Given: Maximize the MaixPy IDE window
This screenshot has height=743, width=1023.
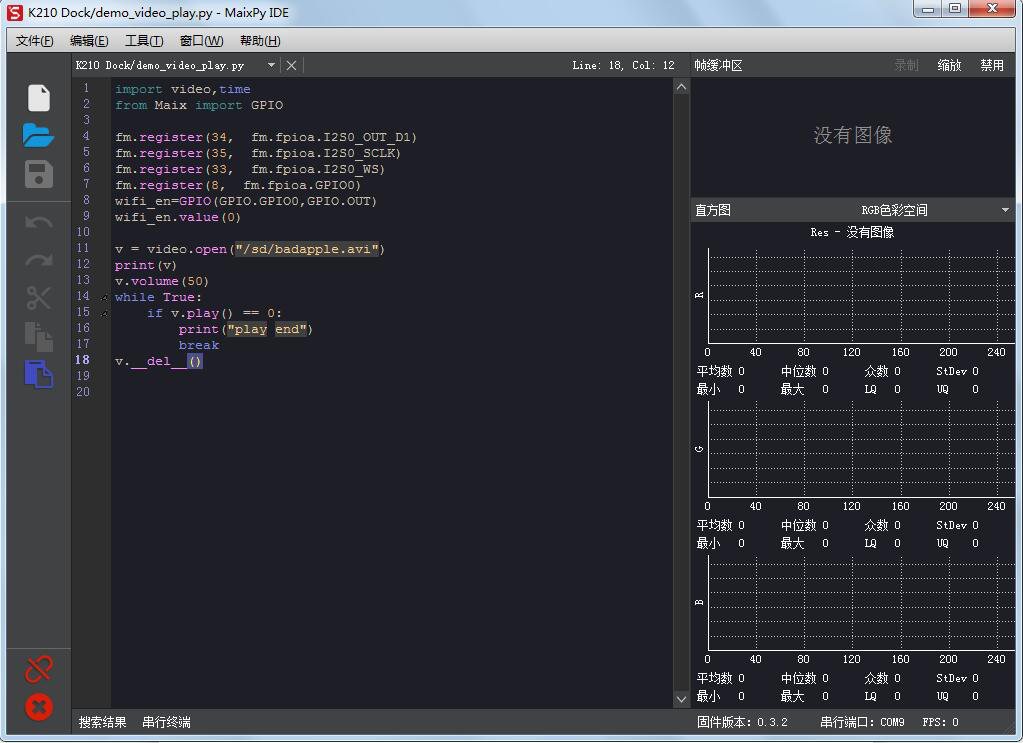Looking at the screenshot, I should click(x=954, y=8).
